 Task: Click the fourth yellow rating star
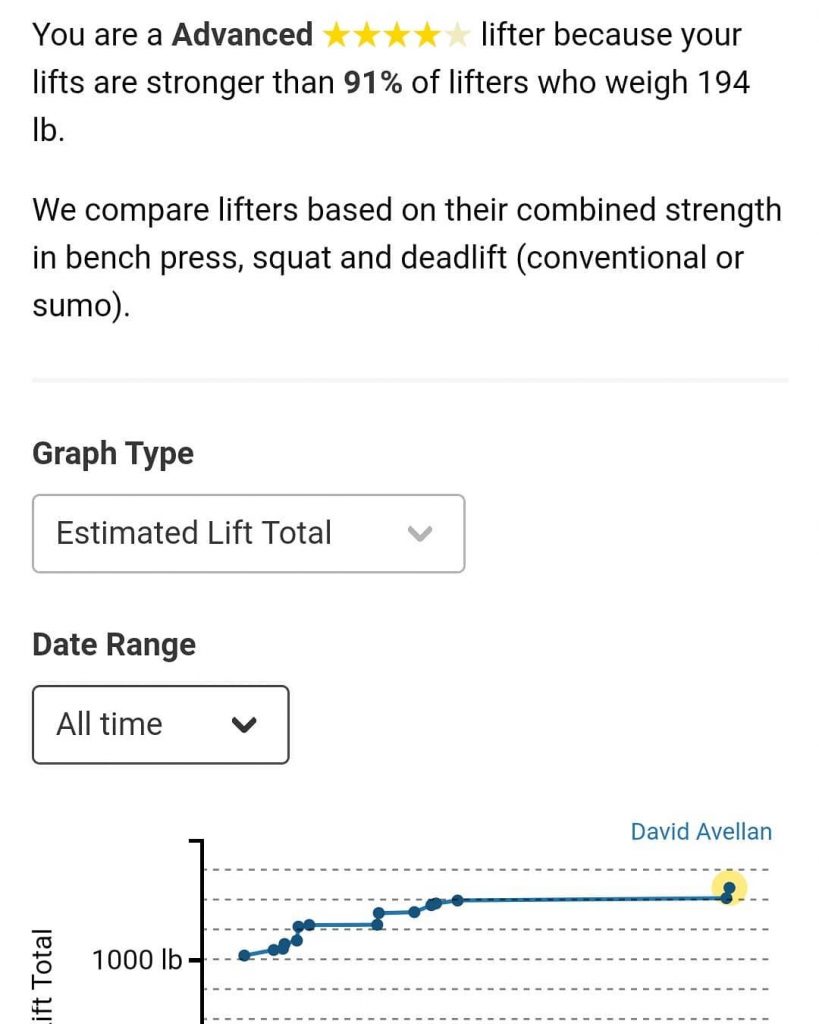426,36
